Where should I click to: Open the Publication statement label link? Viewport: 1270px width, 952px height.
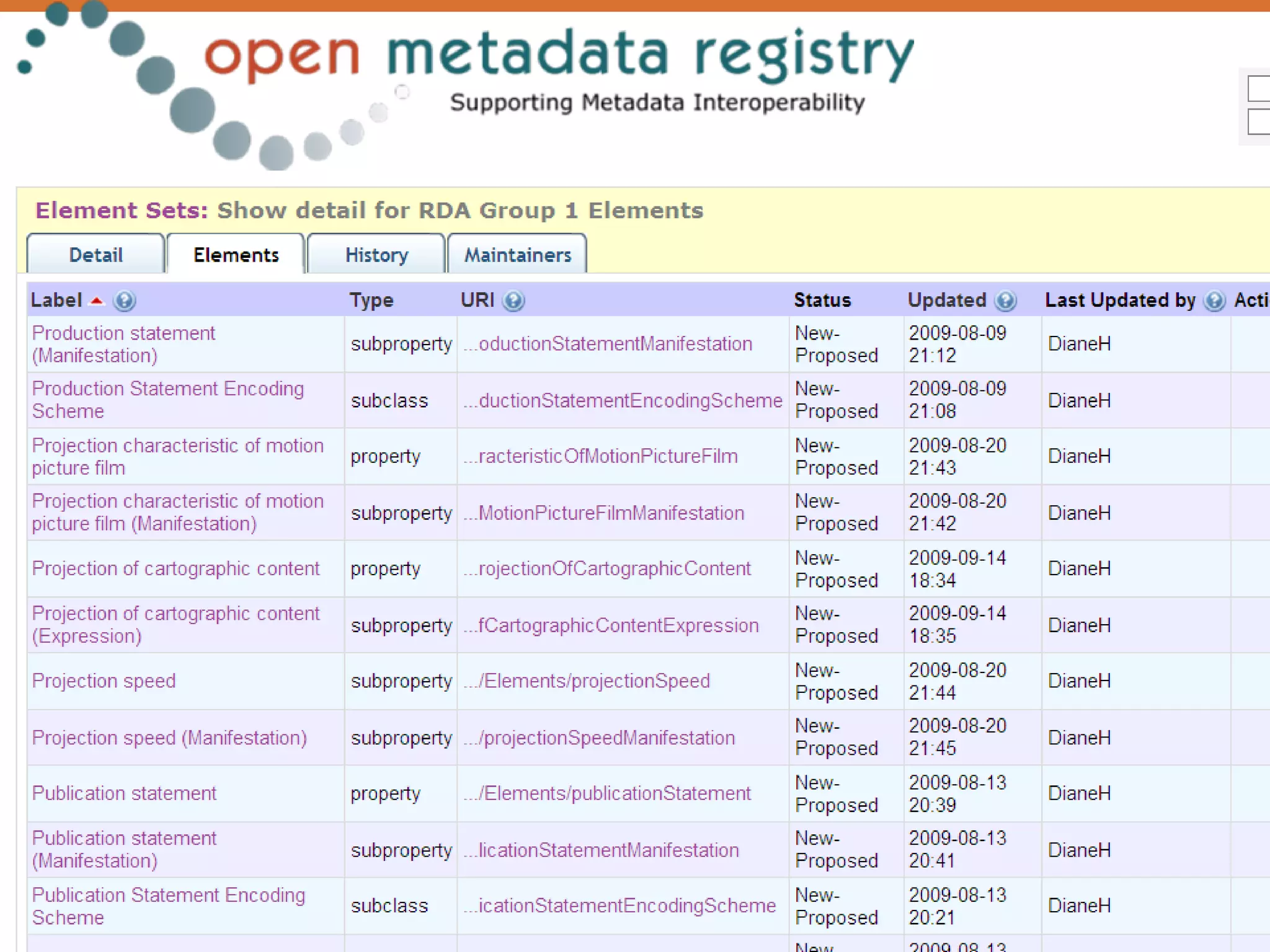point(124,793)
